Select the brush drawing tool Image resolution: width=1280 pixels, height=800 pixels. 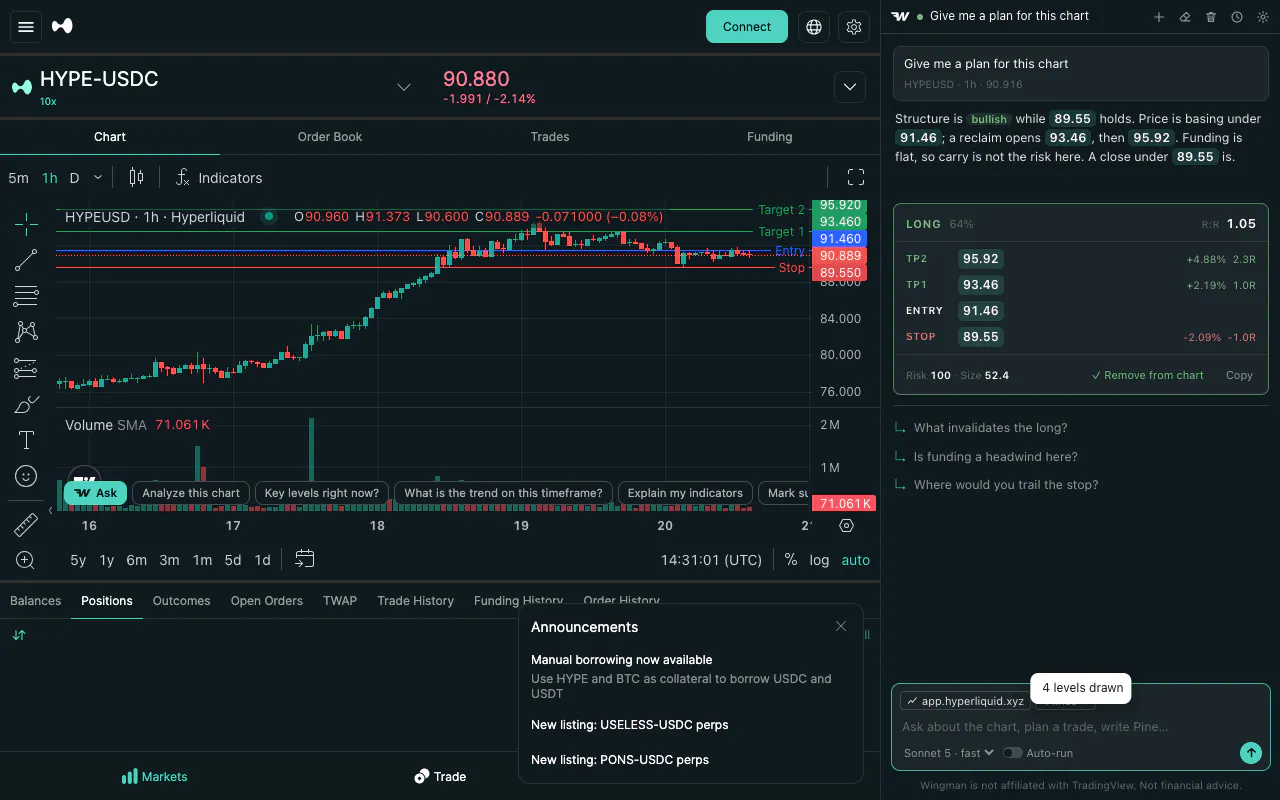[26, 404]
